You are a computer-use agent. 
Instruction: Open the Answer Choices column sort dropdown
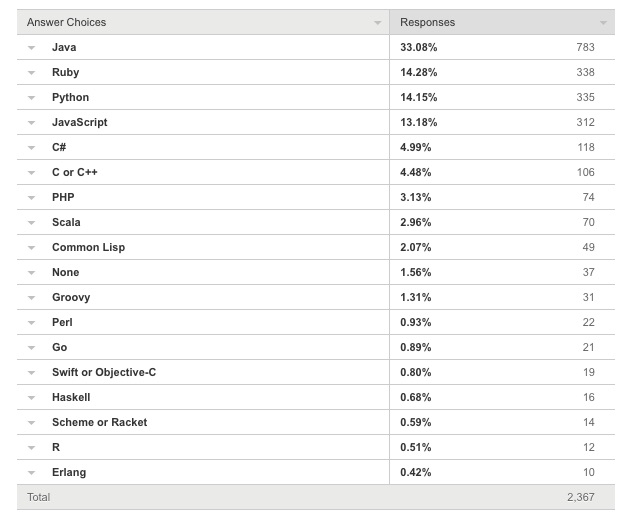[377, 23]
